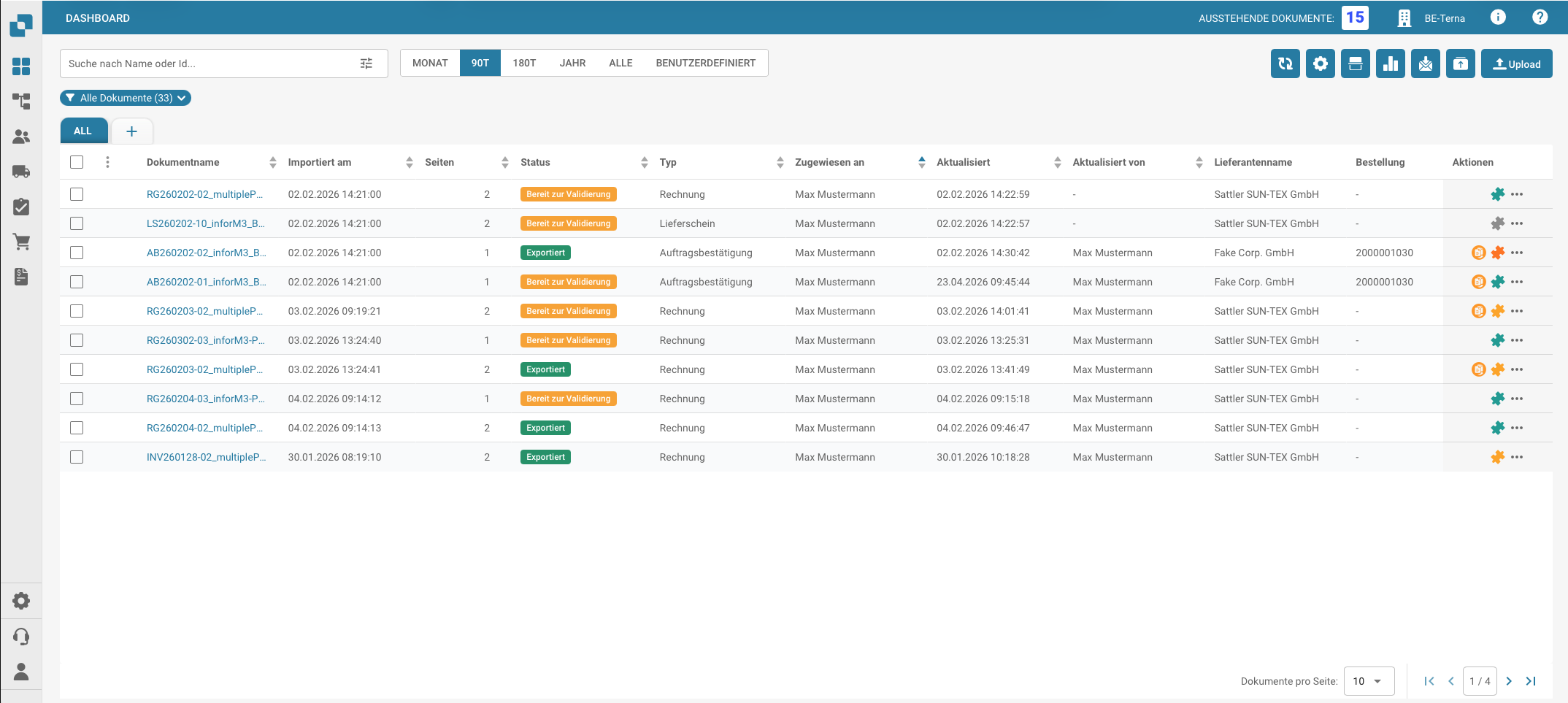Open document RG260302-03_inforM3-P link

click(205, 340)
